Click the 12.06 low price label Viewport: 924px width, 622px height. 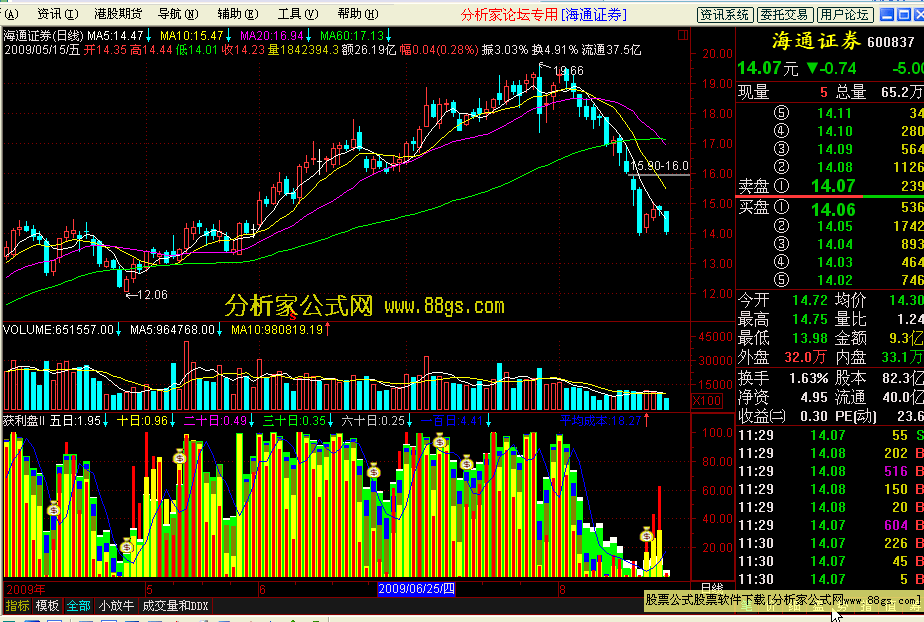coord(152,295)
